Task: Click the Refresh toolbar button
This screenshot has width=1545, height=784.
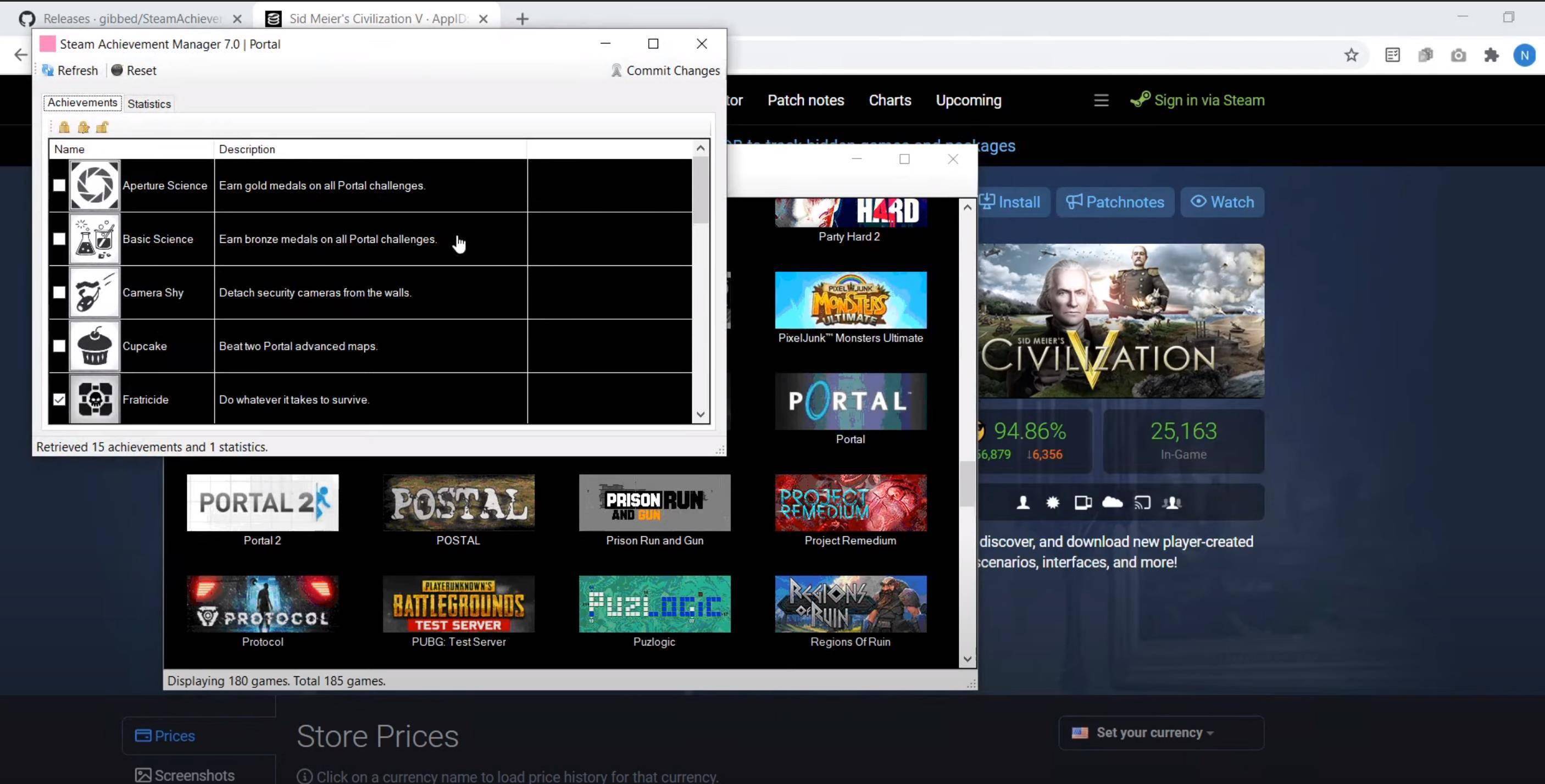Action: pos(70,71)
